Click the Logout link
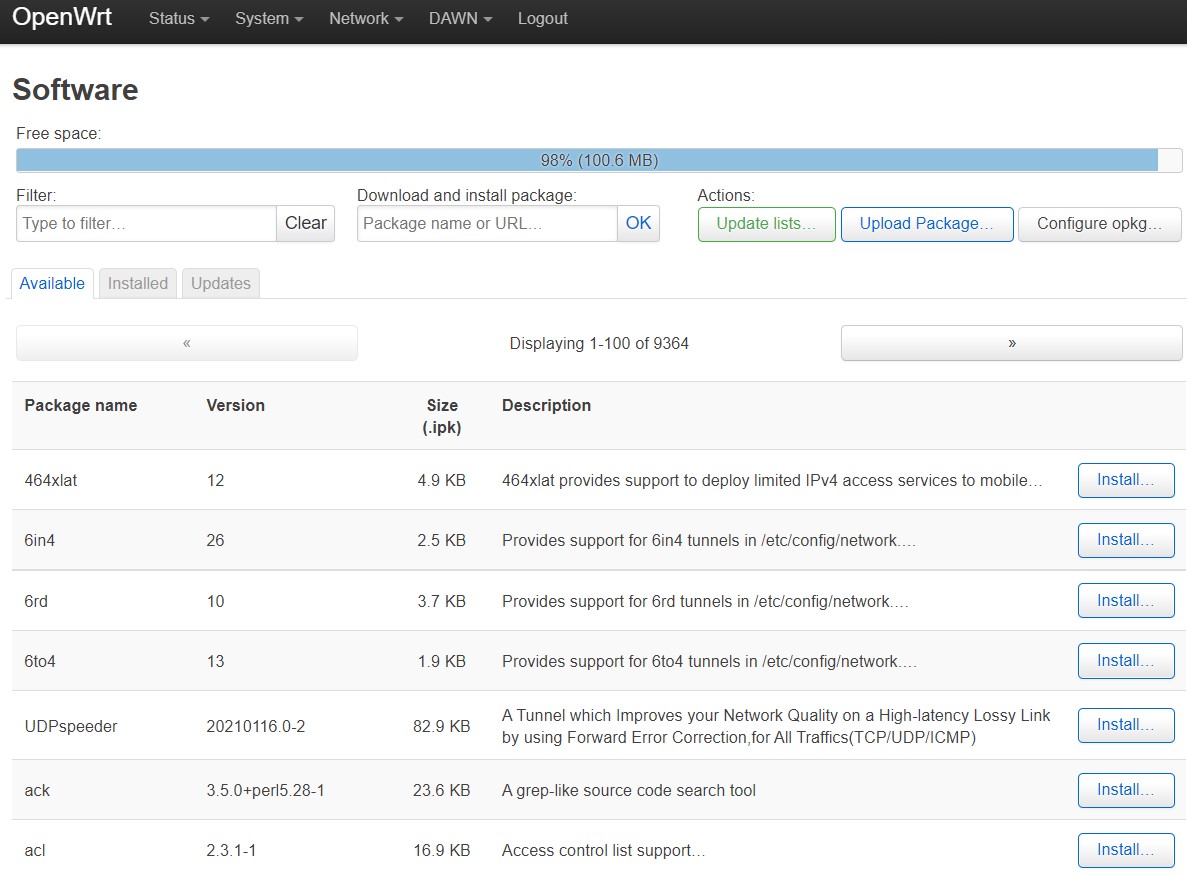Viewport: 1187px width, 876px height. pos(542,19)
